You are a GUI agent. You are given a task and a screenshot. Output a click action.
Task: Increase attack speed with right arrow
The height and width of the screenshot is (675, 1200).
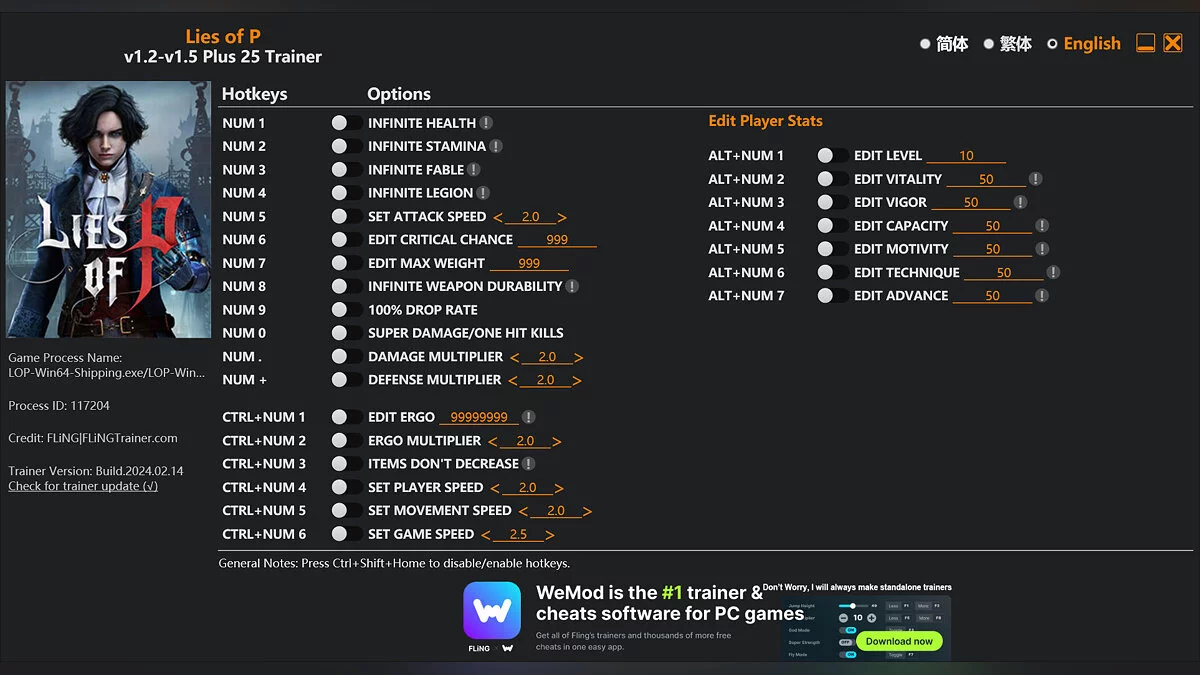click(562, 217)
